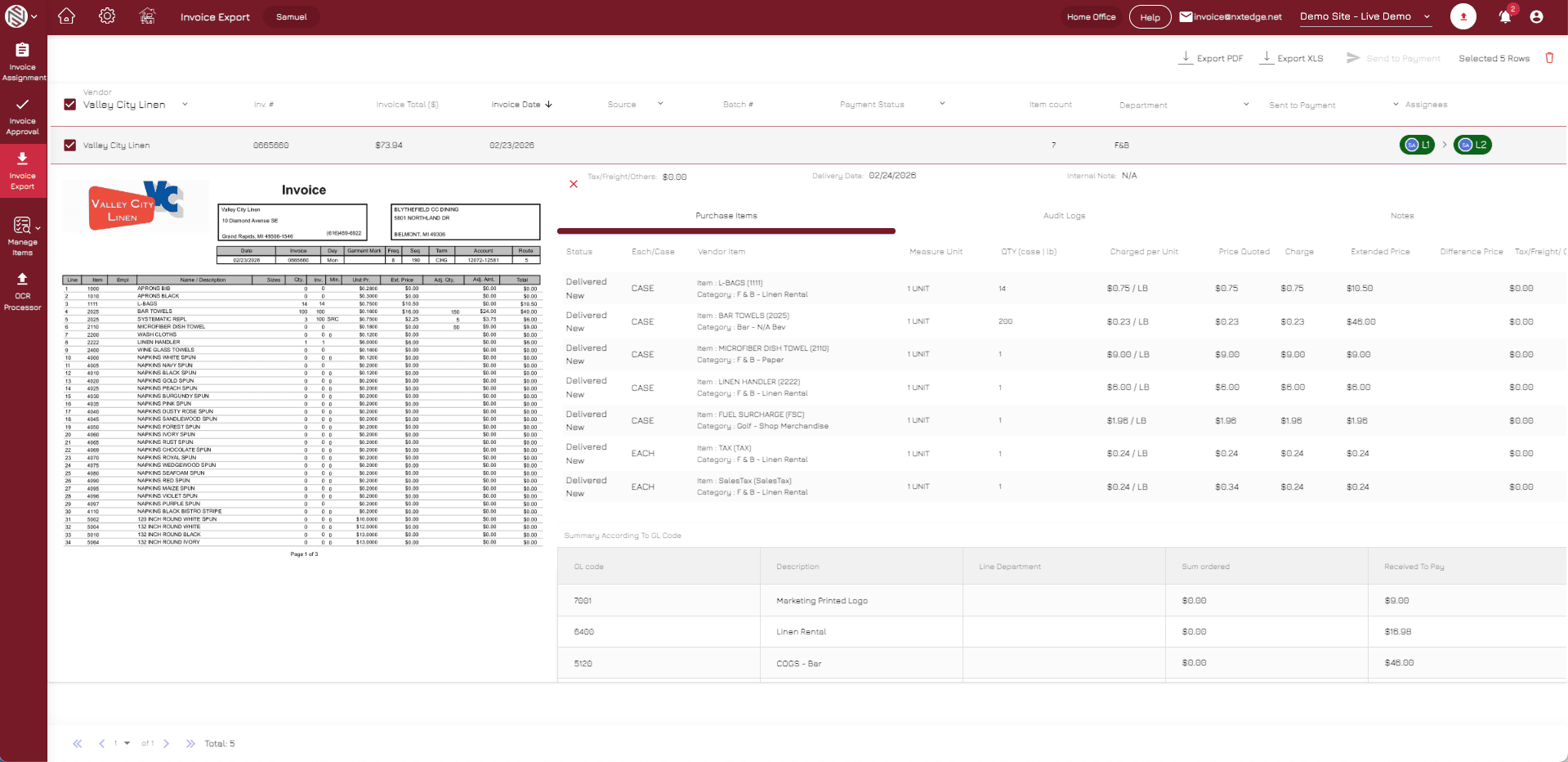Image resolution: width=1568 pixels, height=762 pixels.
Task: Click Export PDF button
Action: coord(1211,58)
